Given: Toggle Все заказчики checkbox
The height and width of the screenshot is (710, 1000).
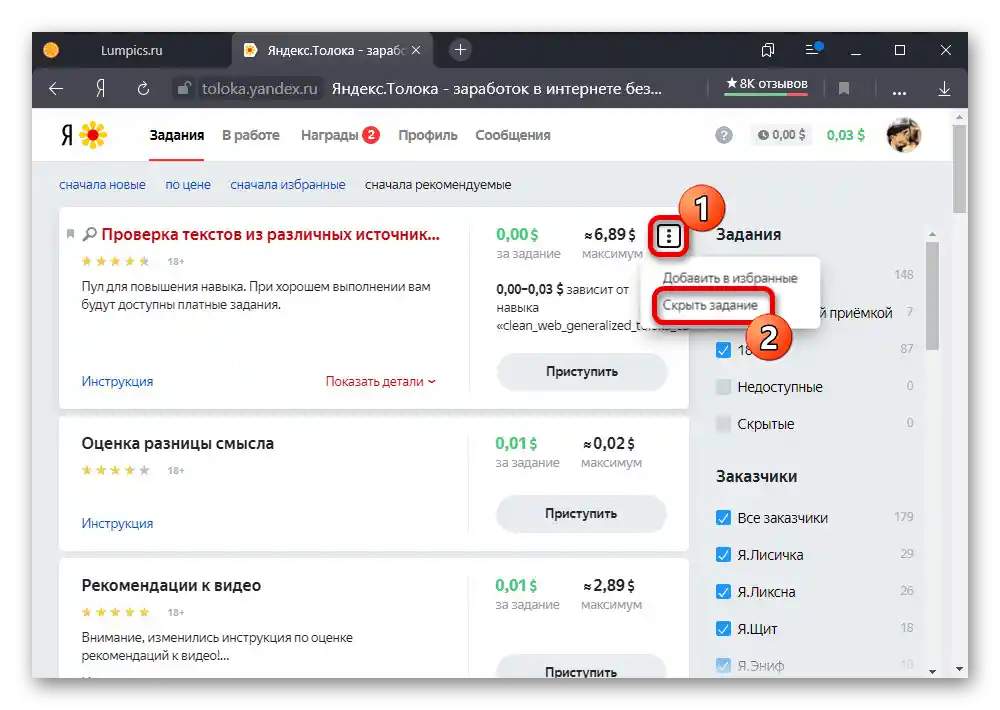Looking at the screenshot, I should click(723, 517).
